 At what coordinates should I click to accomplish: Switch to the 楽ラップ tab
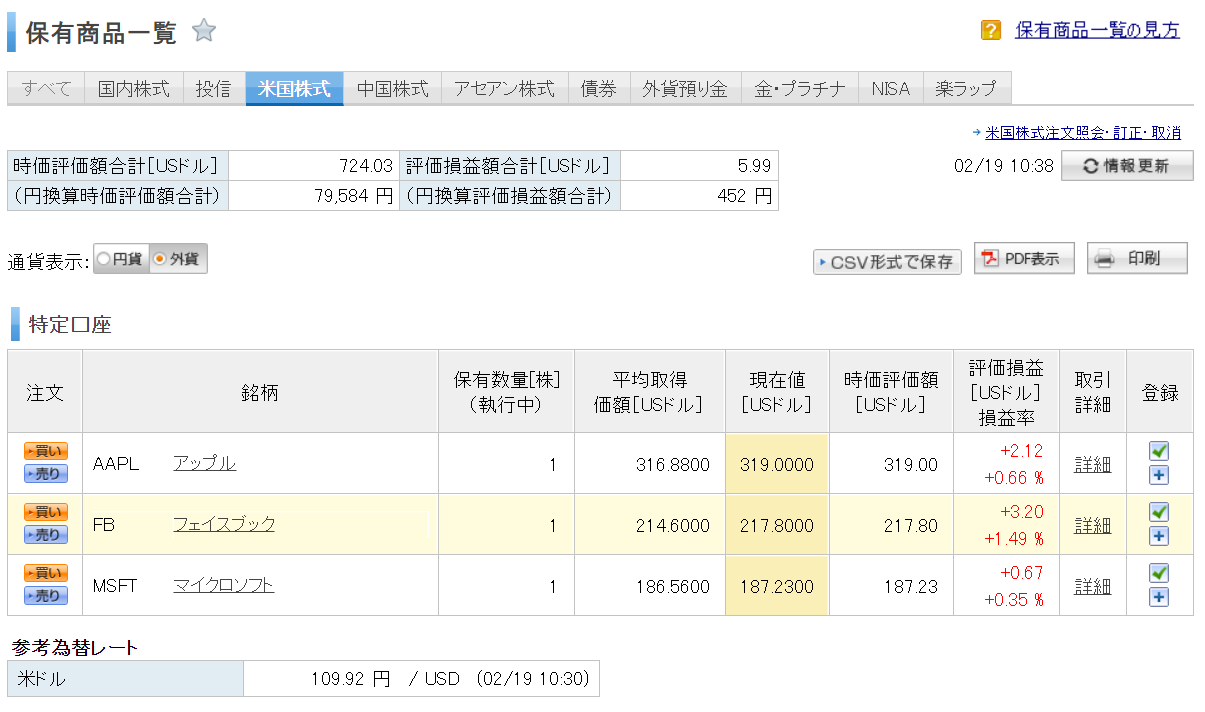pyautogui.click(x=966, y=89)
